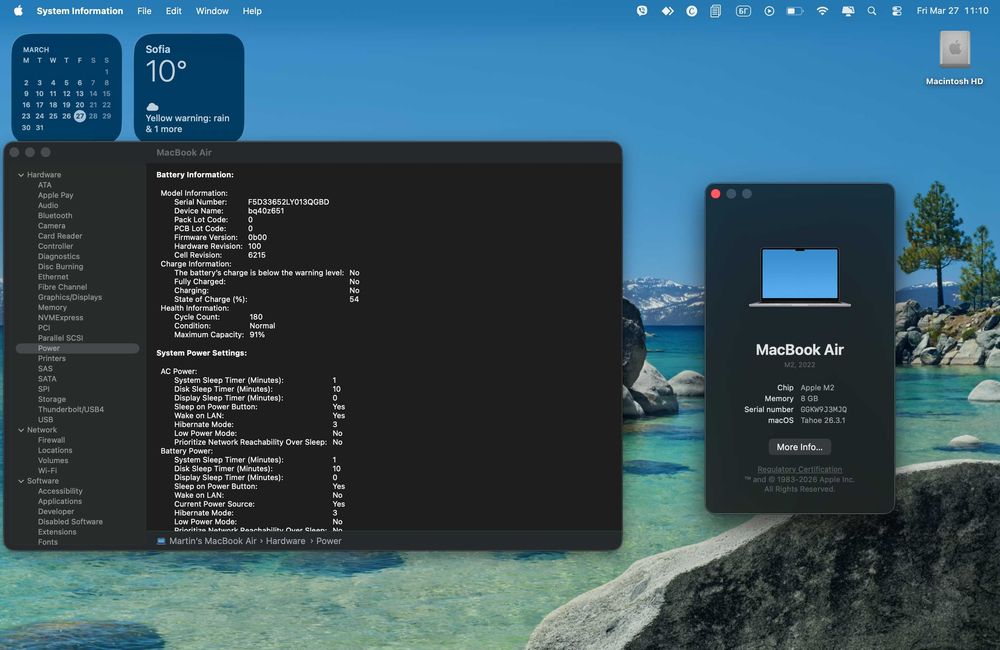
Task: Open the battery status icon
Action: [x=795, y=11]
